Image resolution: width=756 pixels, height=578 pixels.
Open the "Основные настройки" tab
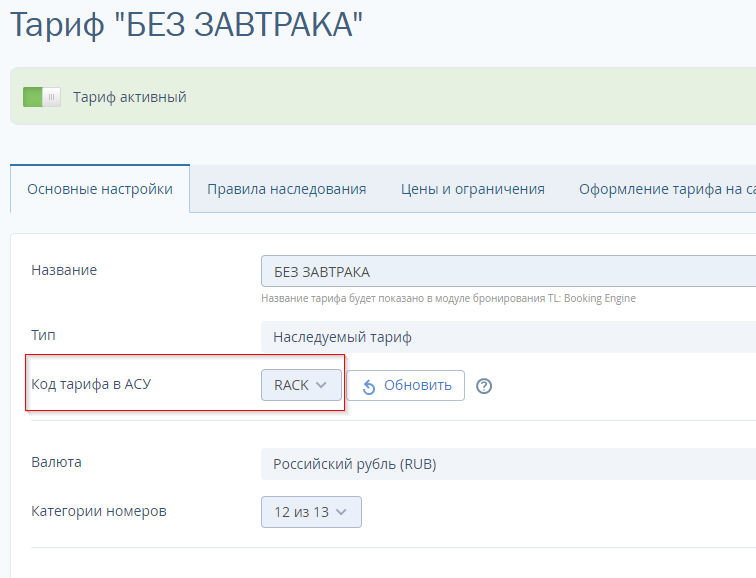point(100,189)
